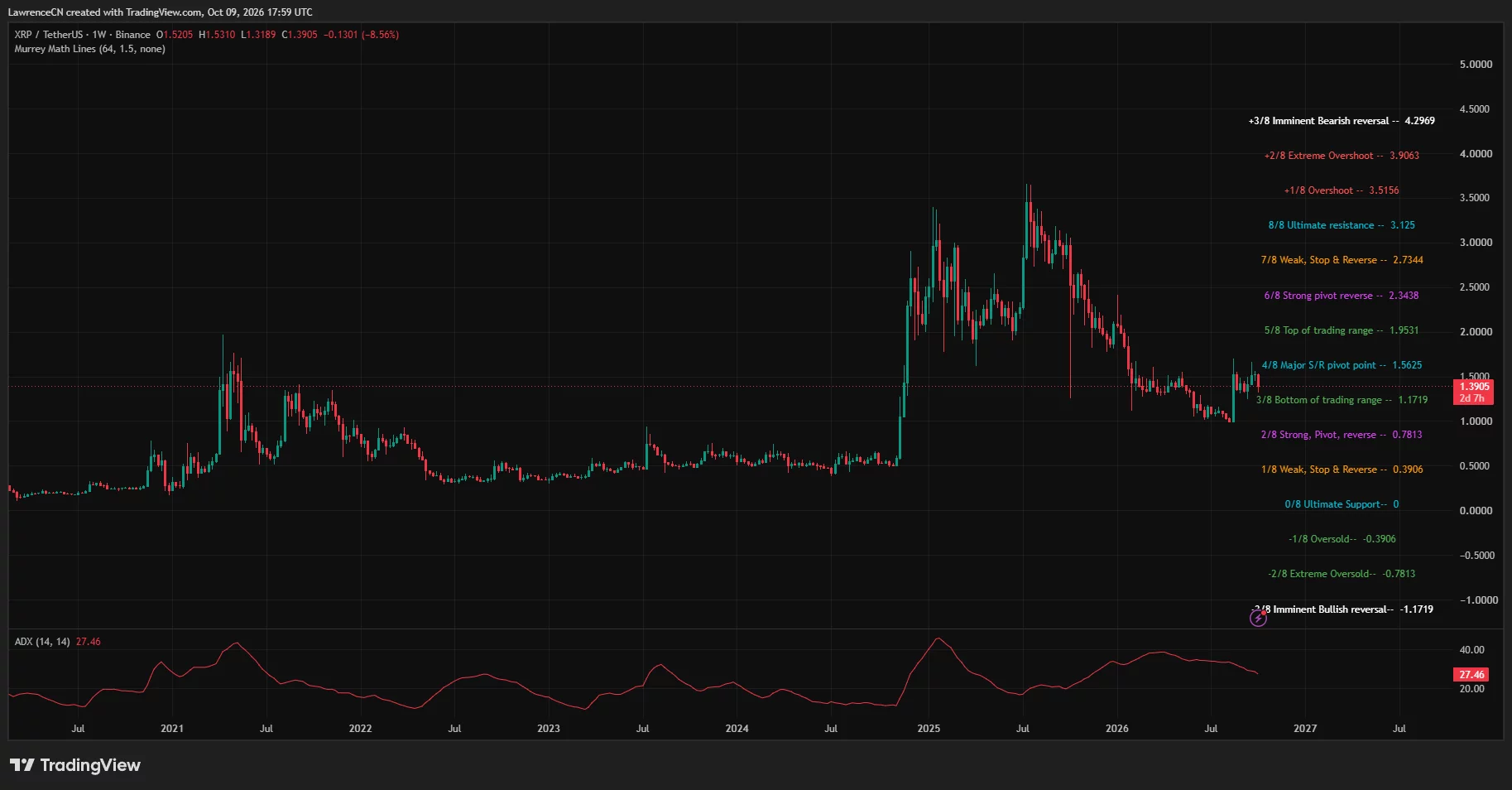Click -1.0000 on the price axis

(1478, 600)
